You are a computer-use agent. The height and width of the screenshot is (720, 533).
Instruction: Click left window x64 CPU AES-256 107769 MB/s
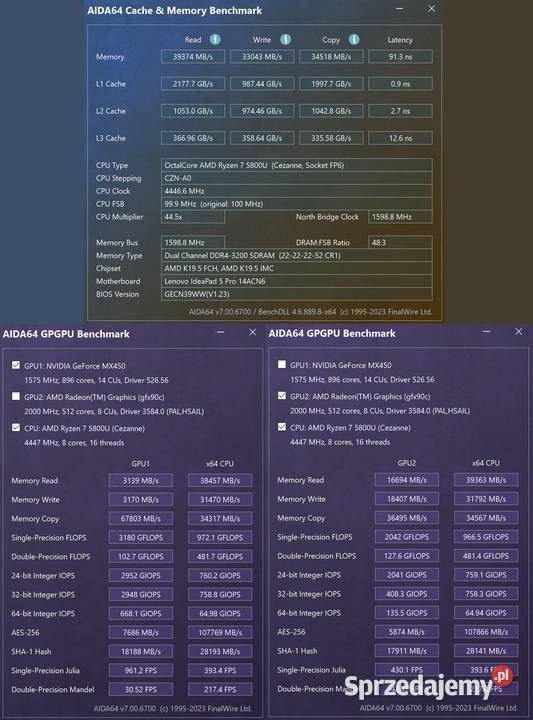tap(220, 632)
